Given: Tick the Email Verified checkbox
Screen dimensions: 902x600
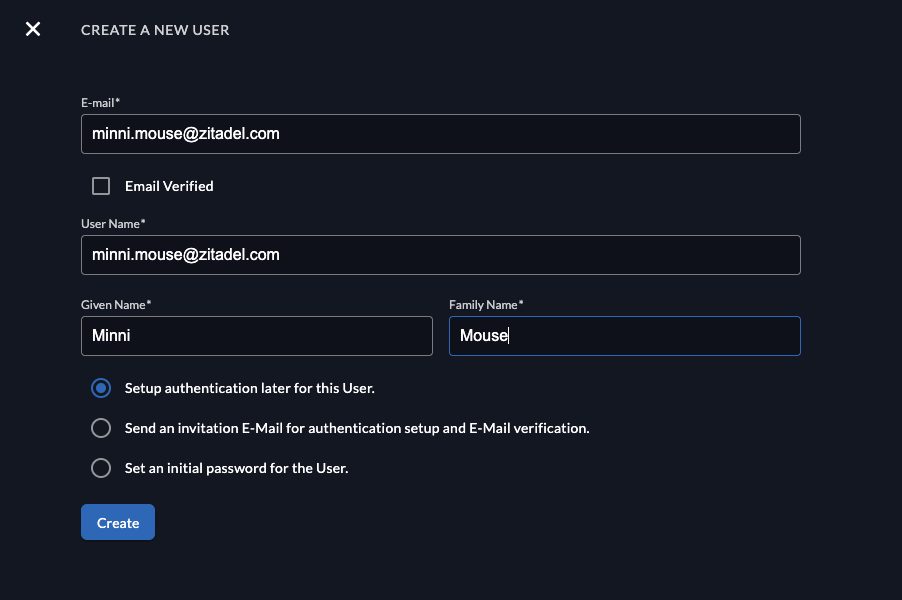Looking at the screenshot, I should click(101, 186).
